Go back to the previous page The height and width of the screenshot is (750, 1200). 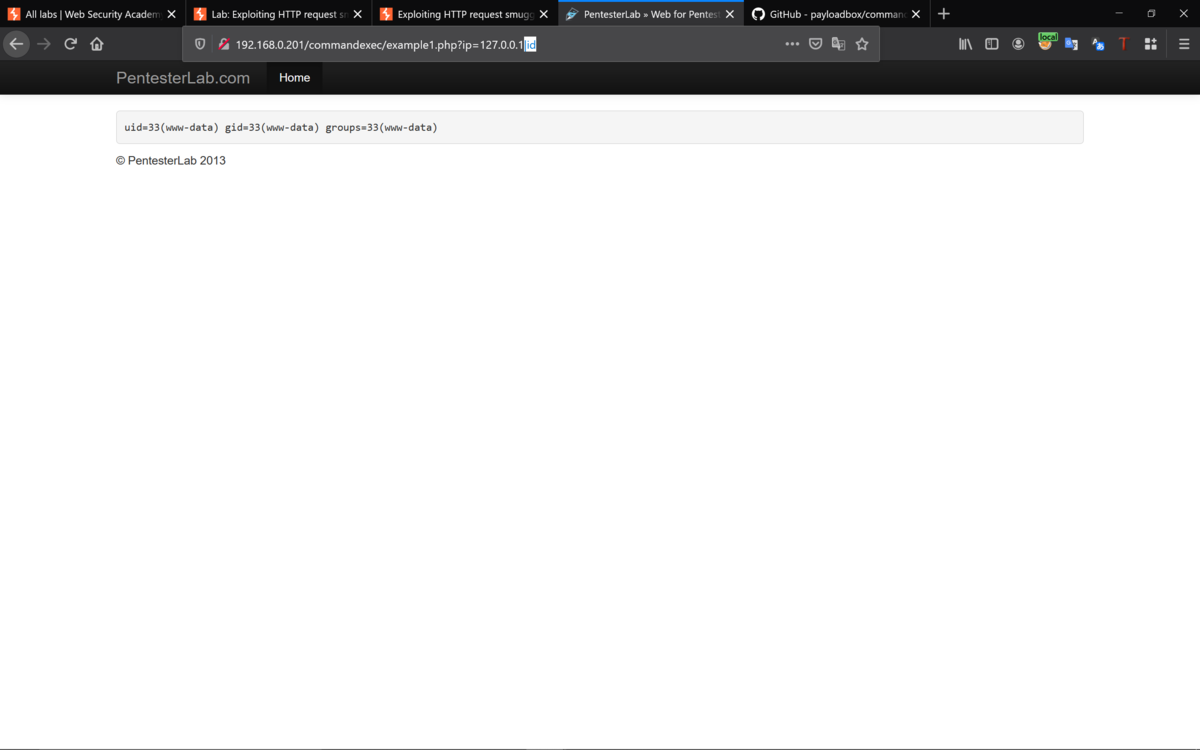point(16,44)
